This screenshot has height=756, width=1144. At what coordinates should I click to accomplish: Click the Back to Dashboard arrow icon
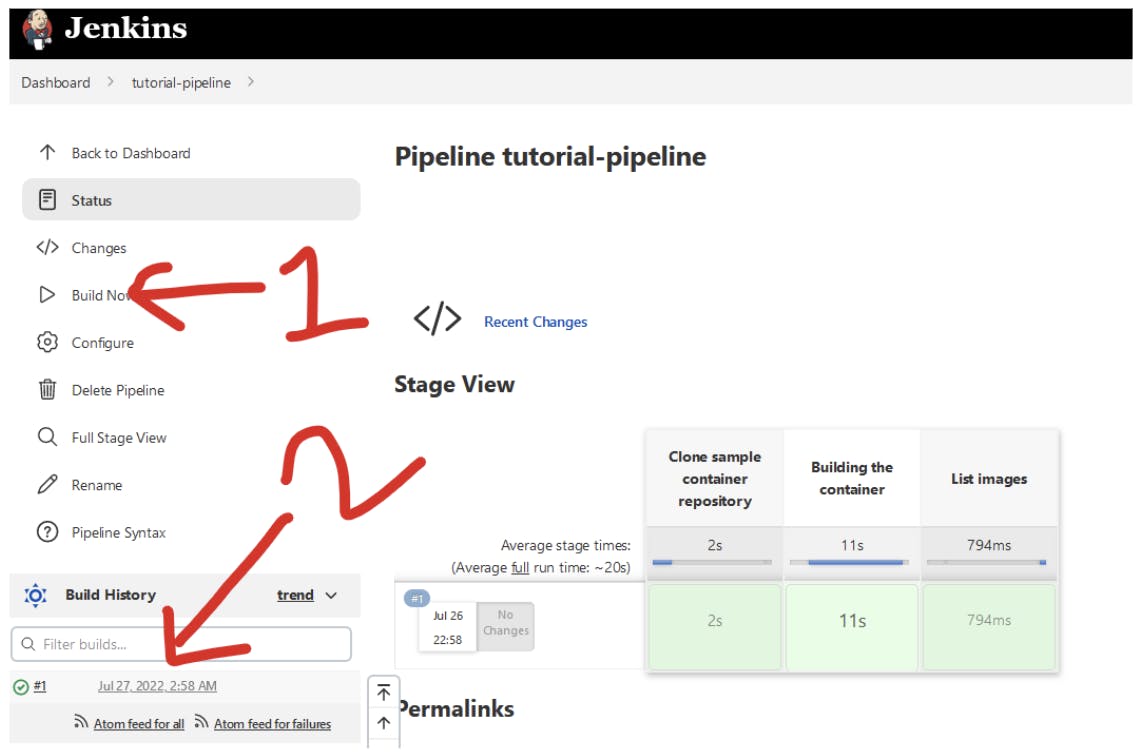coord(47,153)
